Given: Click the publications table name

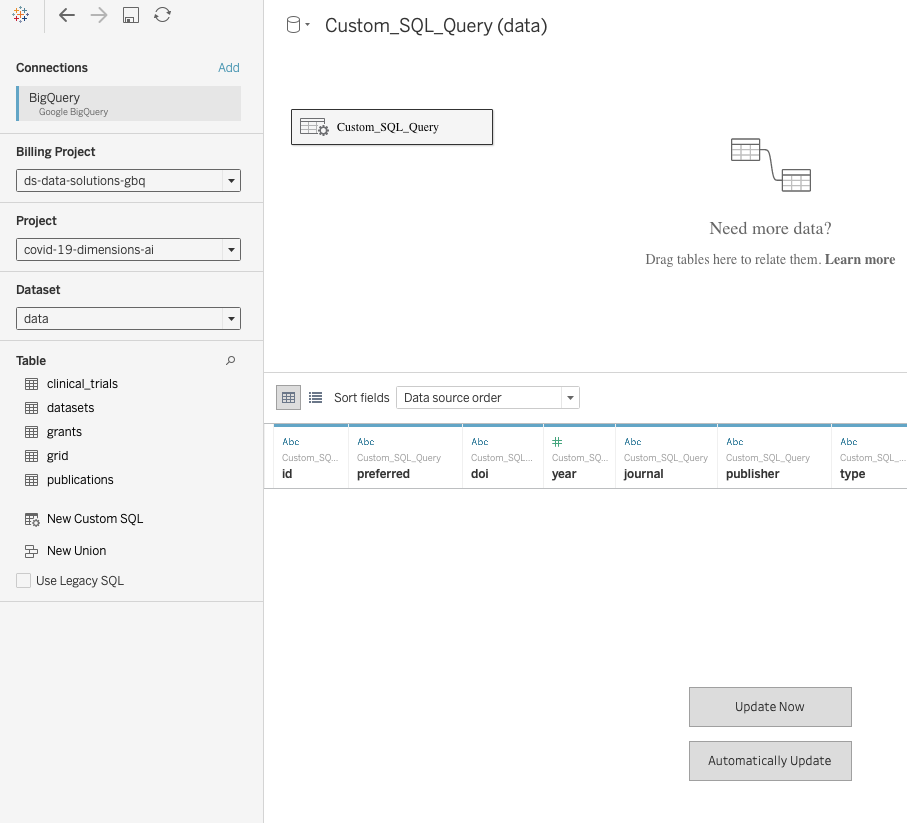Looking at the screenshot, I should click(x=80, y=480).
